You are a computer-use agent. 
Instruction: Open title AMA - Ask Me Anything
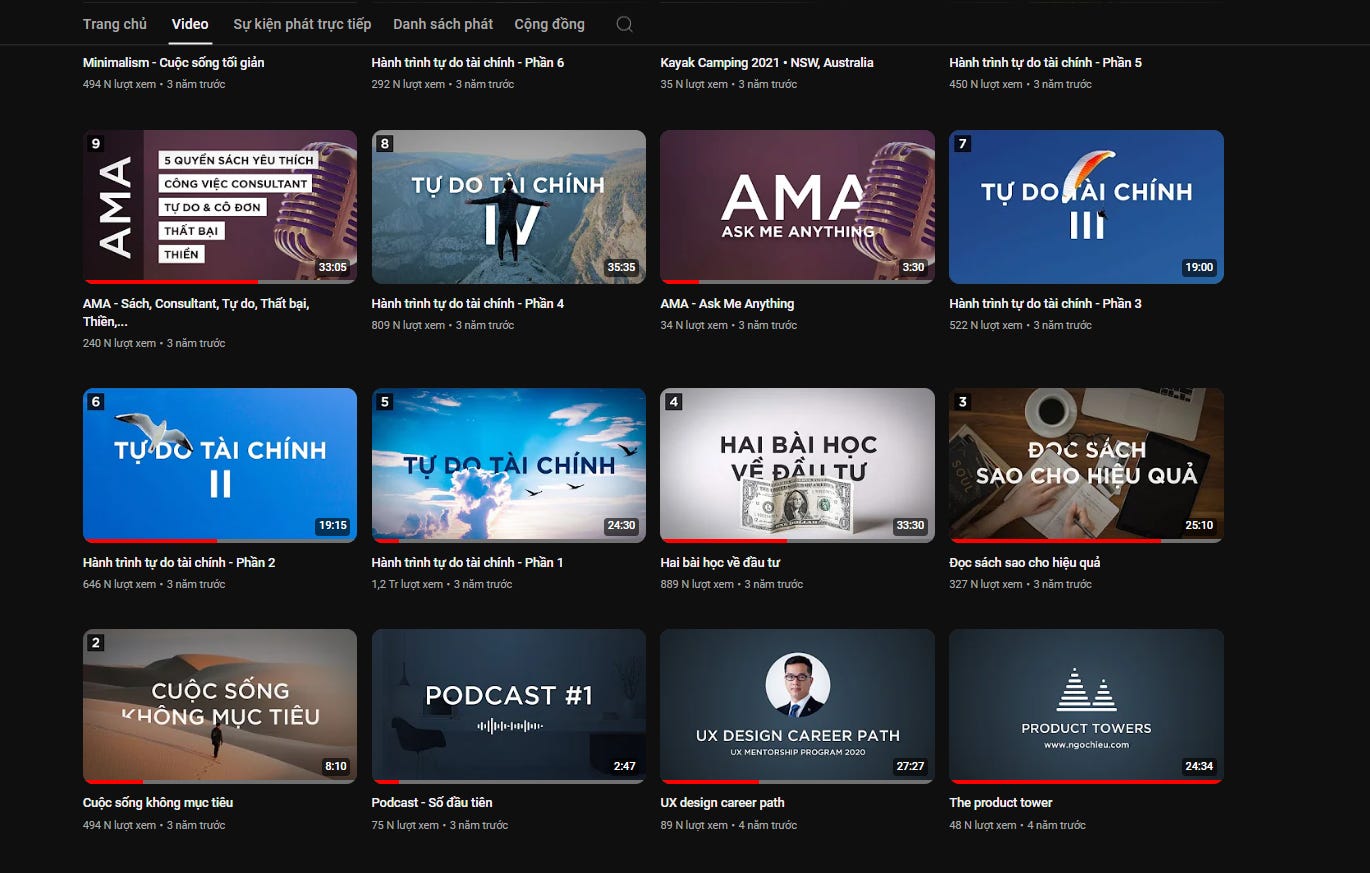pos(727,303)
